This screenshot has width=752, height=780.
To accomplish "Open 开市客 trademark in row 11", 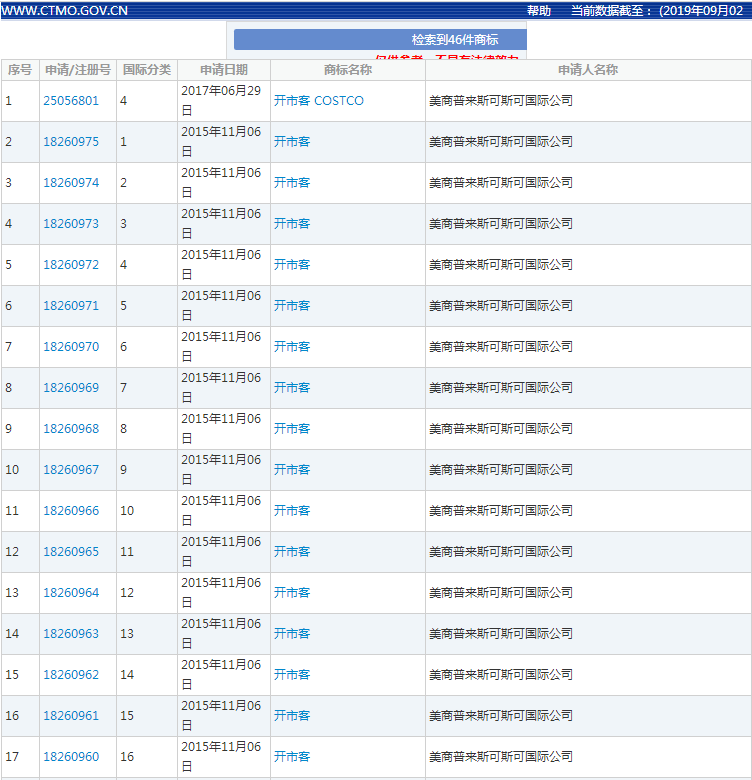I will point(292,510).
